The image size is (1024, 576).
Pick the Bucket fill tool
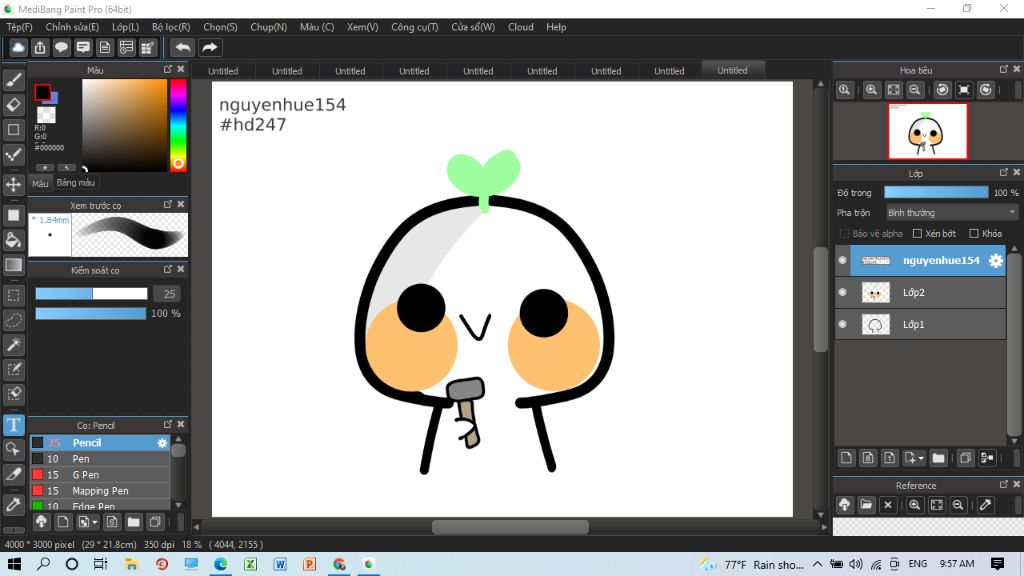(x=14, y=240)
